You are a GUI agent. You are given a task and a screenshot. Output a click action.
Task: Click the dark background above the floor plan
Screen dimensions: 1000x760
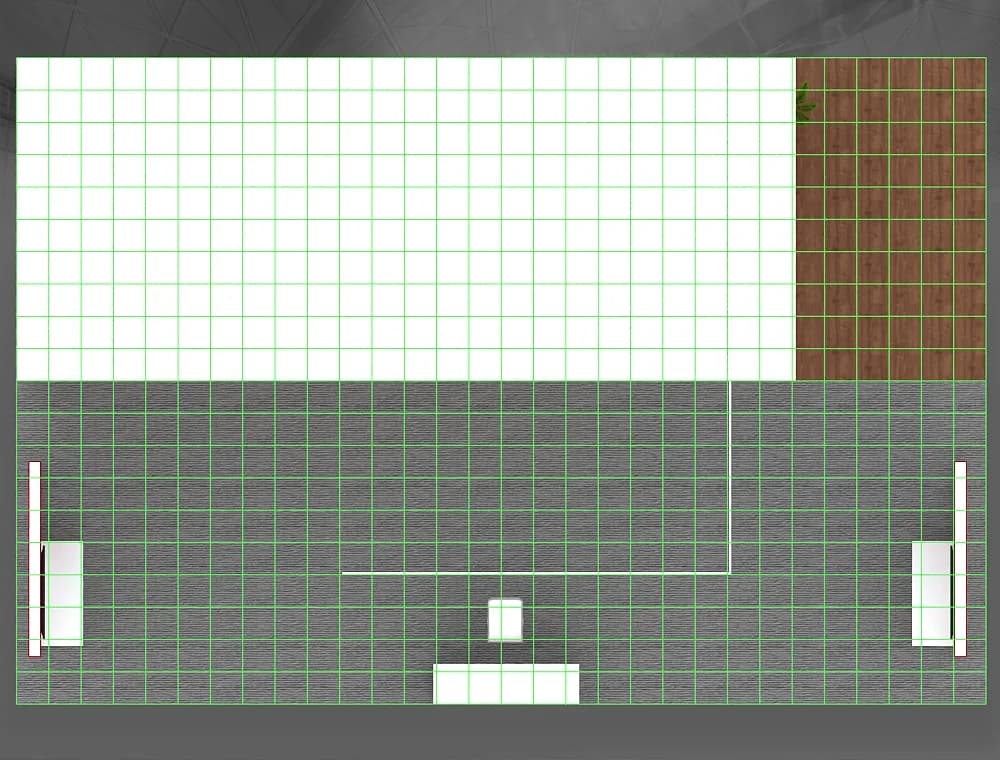500,27
